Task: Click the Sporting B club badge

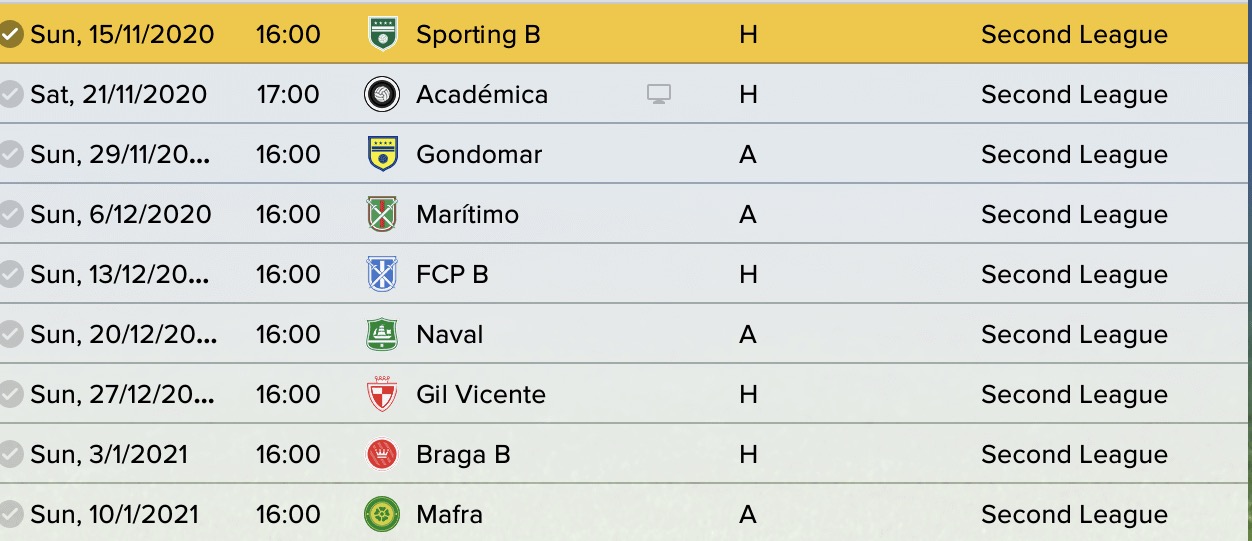Action: point(382,35)
